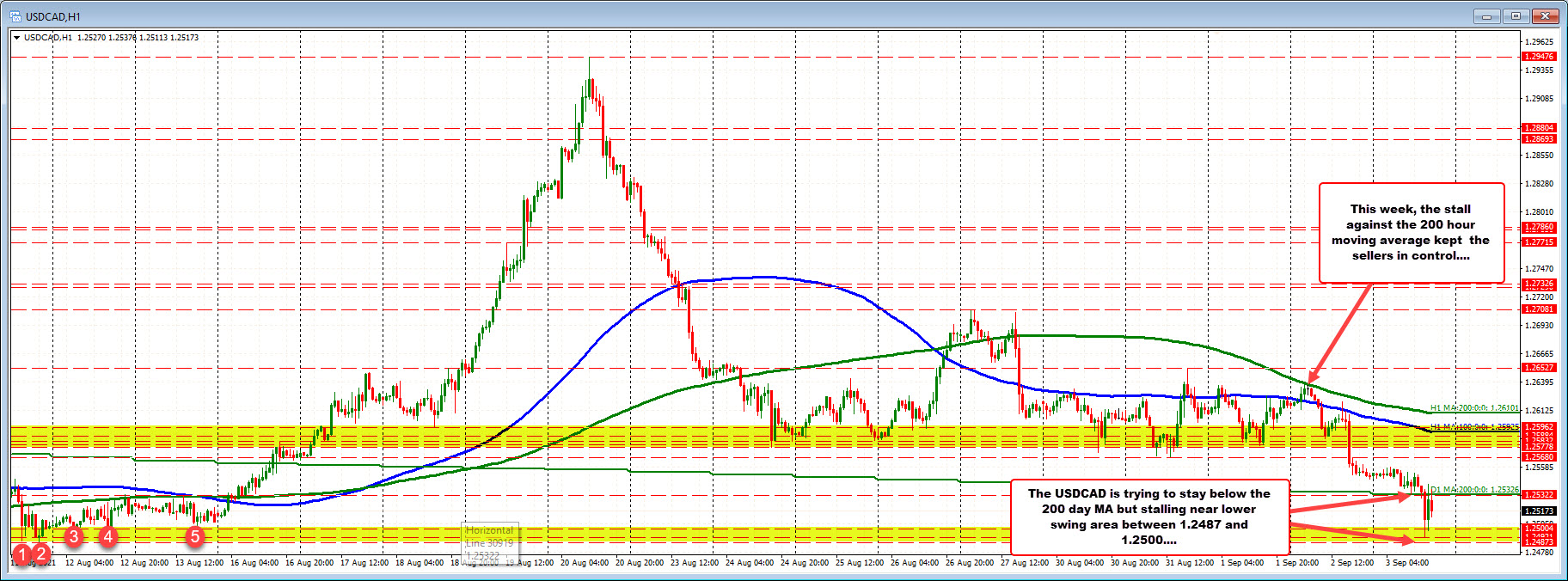This screenshot has height=581, width=1568.
Task: Select the 200 day MA swing area annotation
Action: point(1148,517)
